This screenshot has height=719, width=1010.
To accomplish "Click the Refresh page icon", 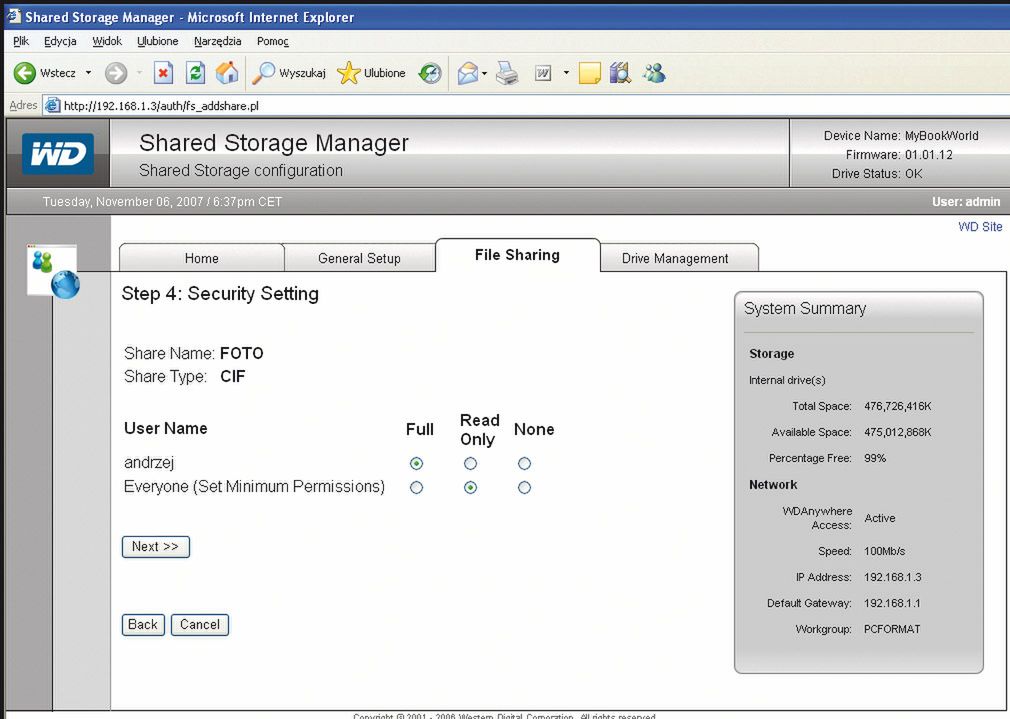I will coord(195,73).
